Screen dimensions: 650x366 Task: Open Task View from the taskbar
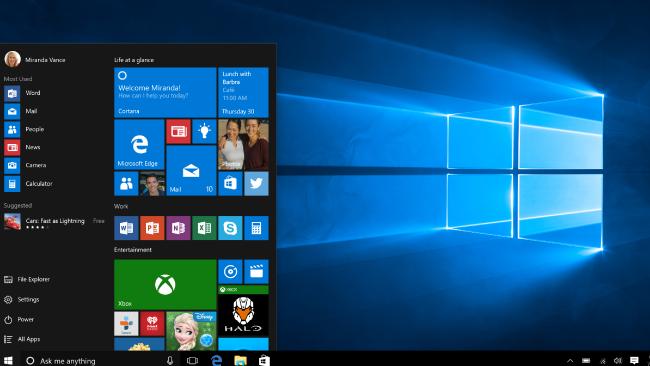tap(192, 361)
